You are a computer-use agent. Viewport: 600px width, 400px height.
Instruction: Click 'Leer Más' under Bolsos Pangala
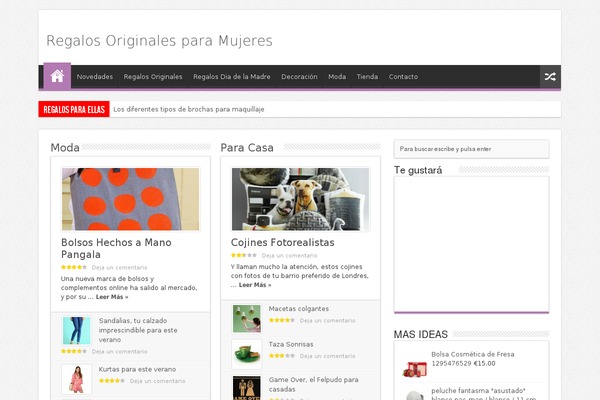[x=112, y=297]
